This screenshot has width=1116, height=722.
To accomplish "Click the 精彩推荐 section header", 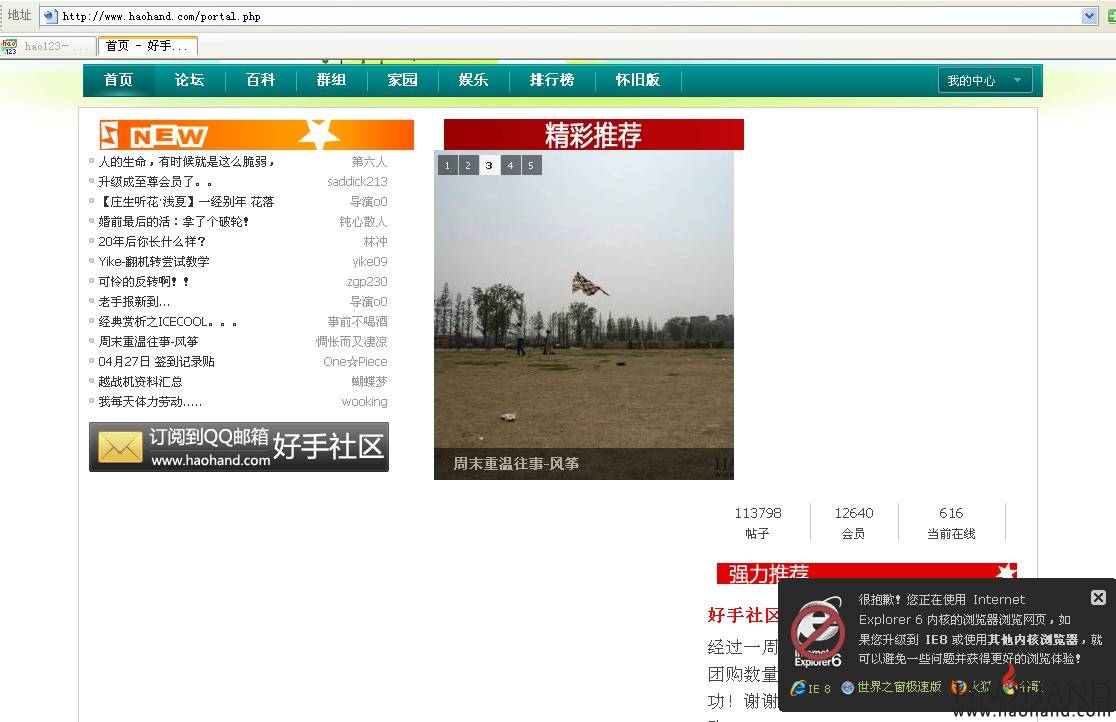I will tap(594, 135).
